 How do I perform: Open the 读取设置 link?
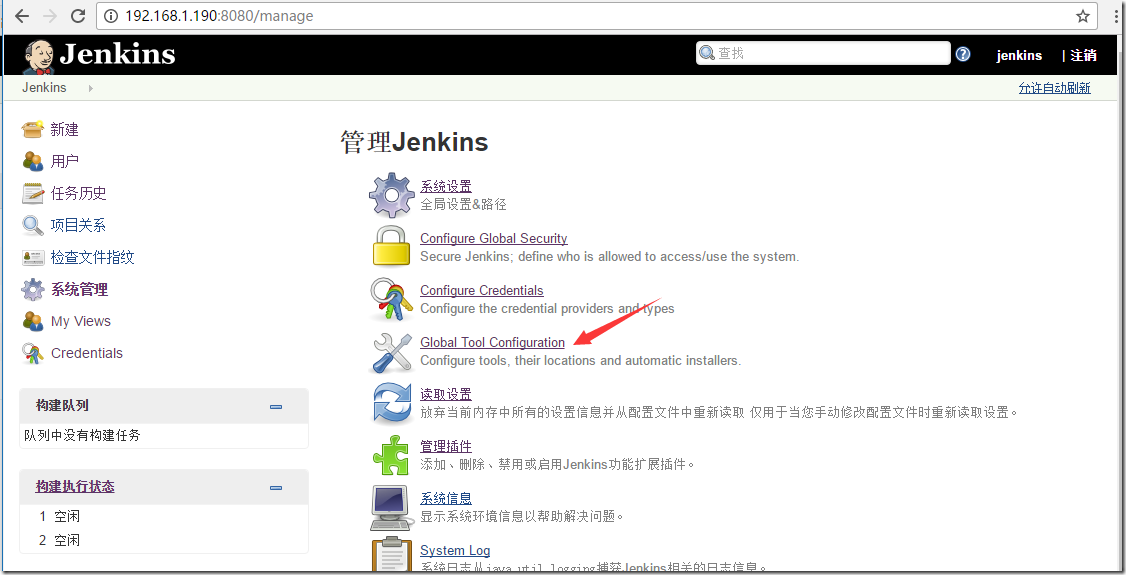[x=446, y=394]
